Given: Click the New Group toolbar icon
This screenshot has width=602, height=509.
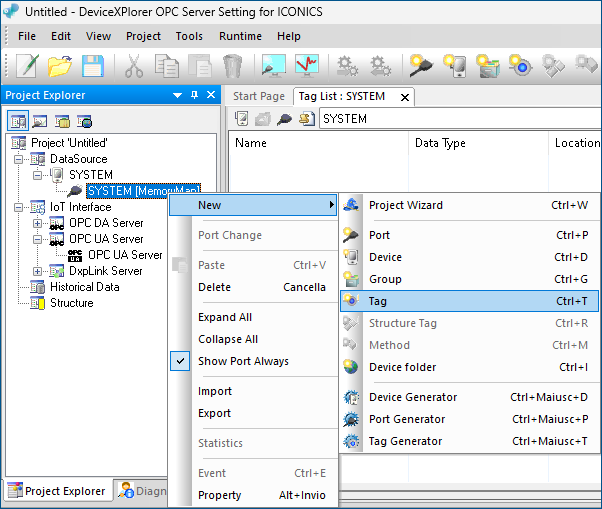Looking at the screenshot, I should click(x=488, y=66).
